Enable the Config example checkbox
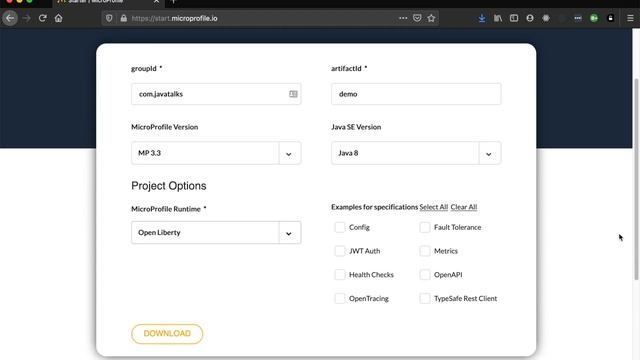The width and height of the screenshot is (640, 360). click(x=340, y=227)
